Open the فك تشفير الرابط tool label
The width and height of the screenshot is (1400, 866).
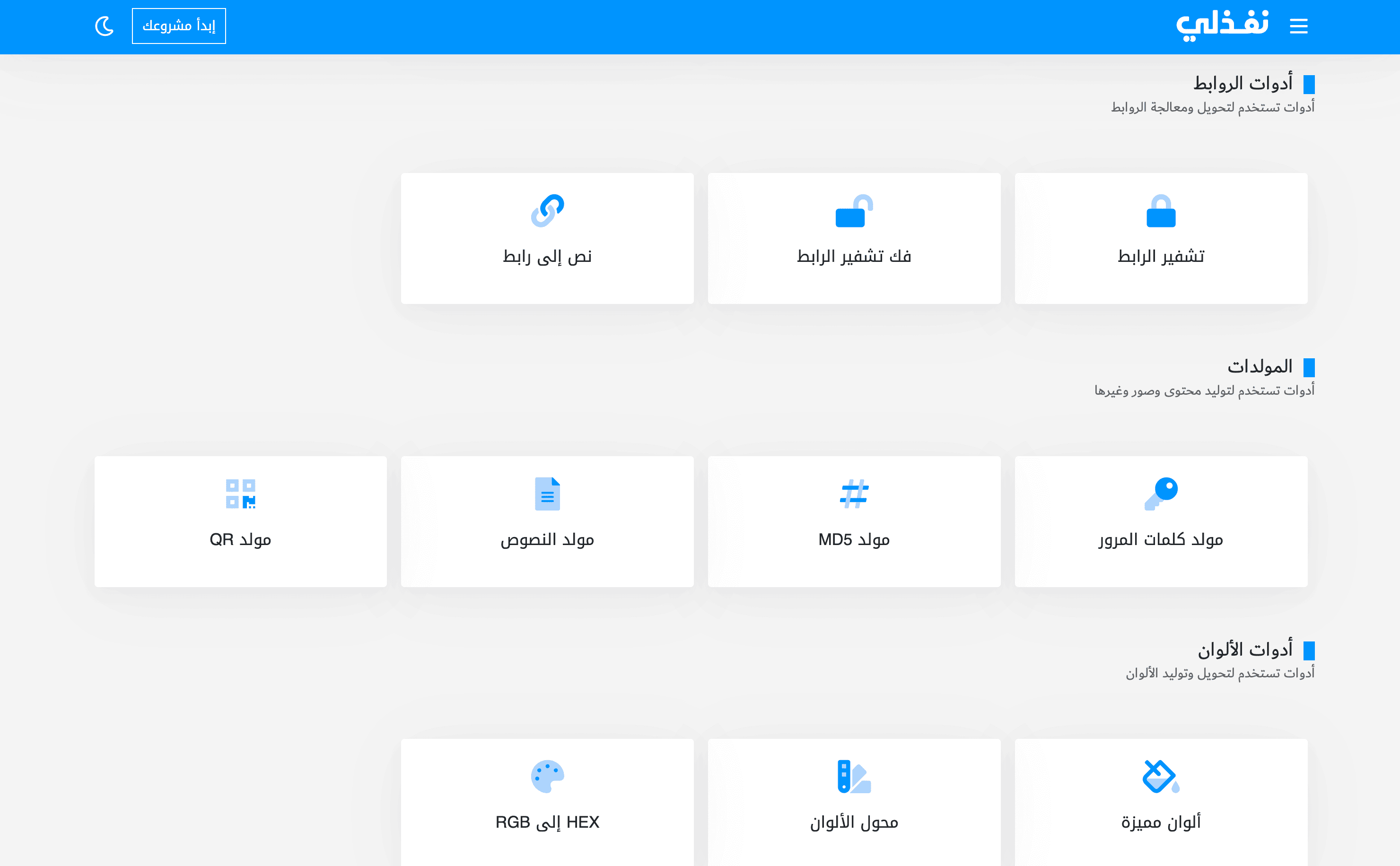(x=854, y=256)
